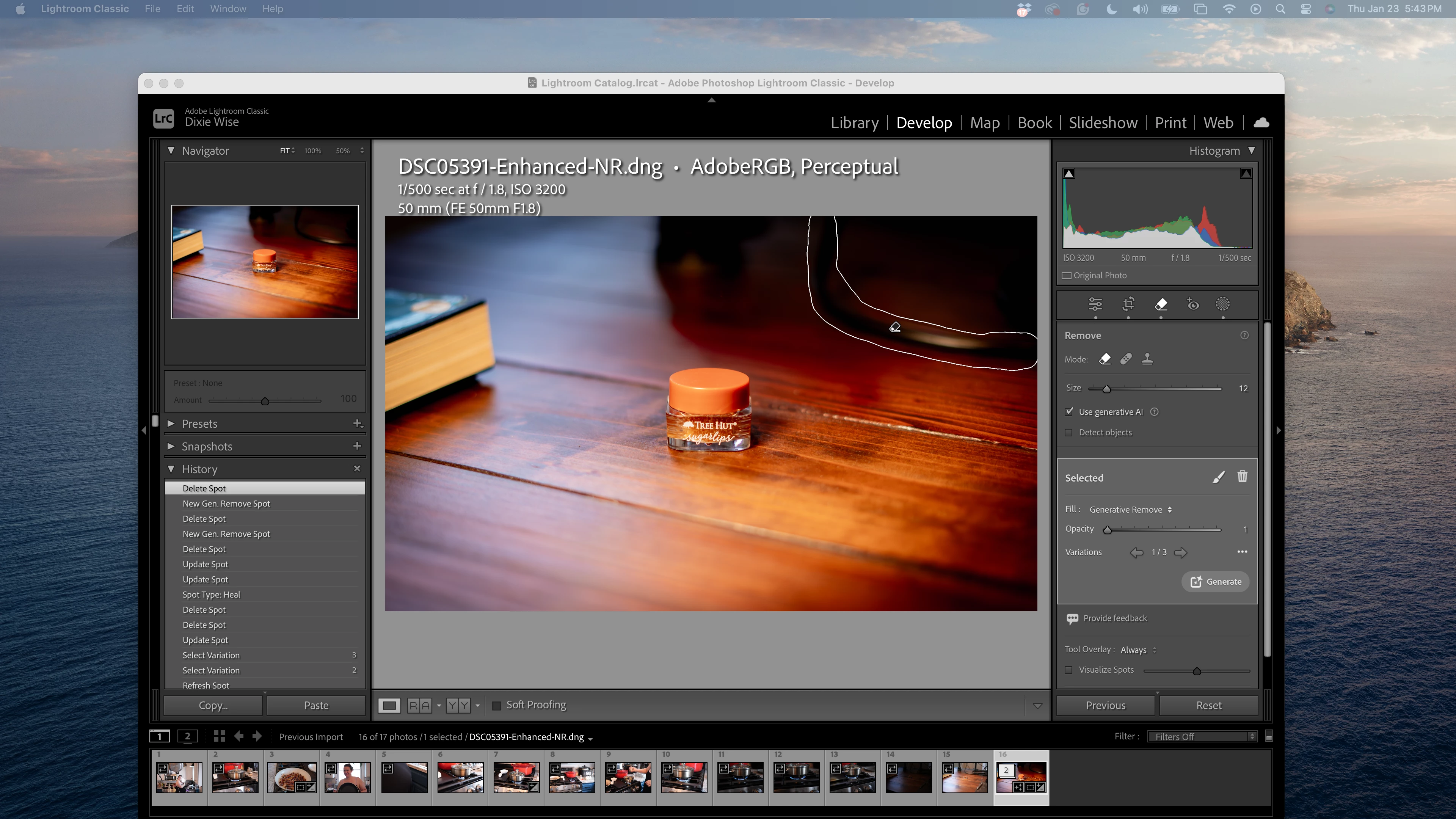Add a new snapshot with the plus icon
The height and width of the screenshot is (819, 1456).
coord(357,446)
